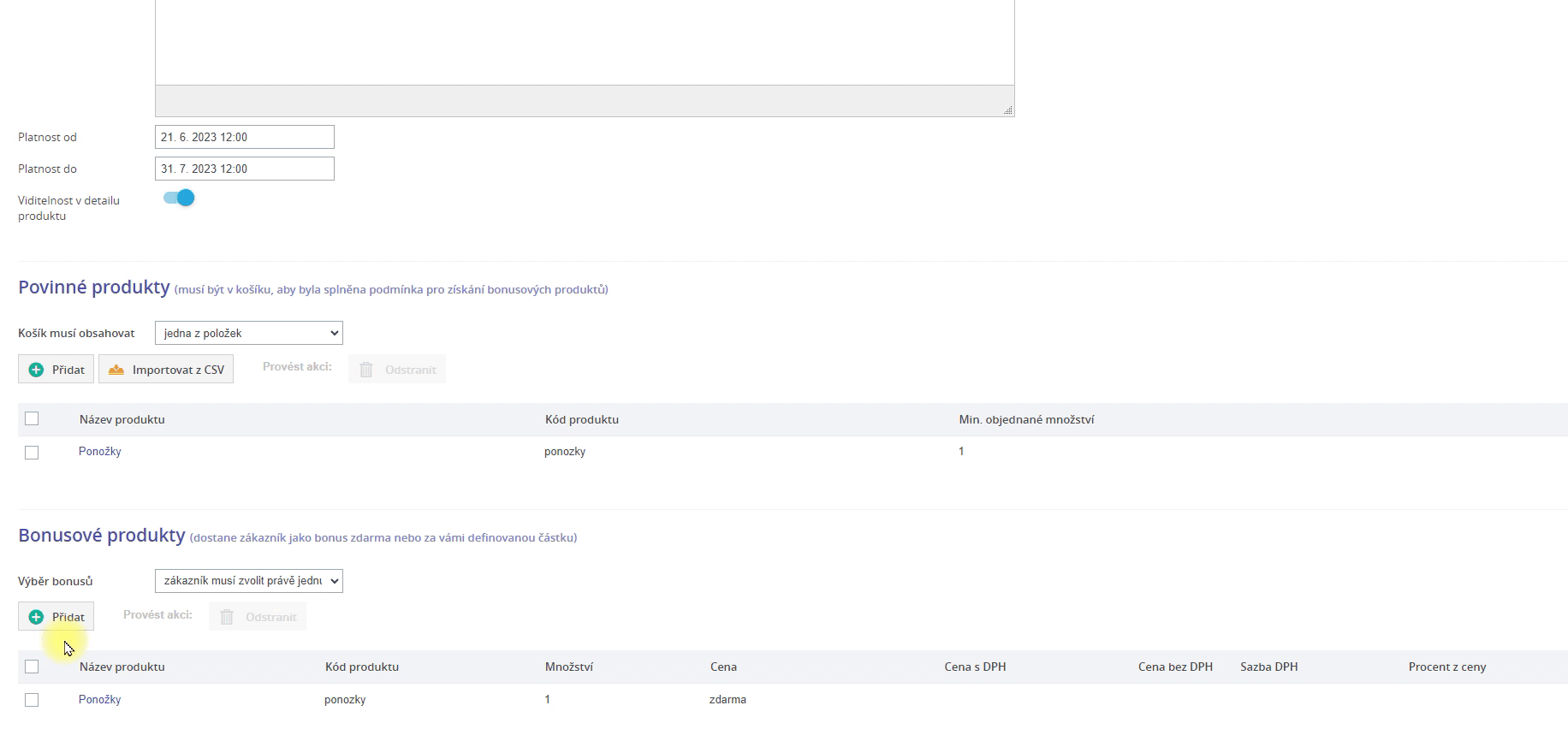
Task: Click the Platnost od date field
Action: (244, 137)
